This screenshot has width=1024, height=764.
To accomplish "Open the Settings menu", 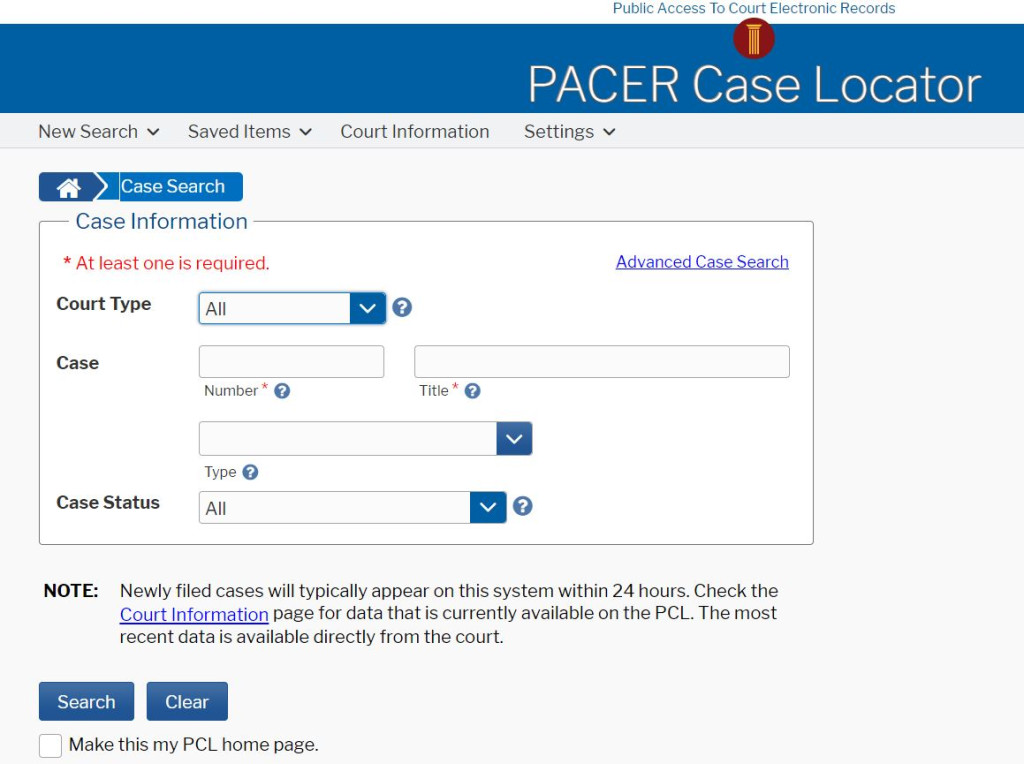I will point(569,132).
